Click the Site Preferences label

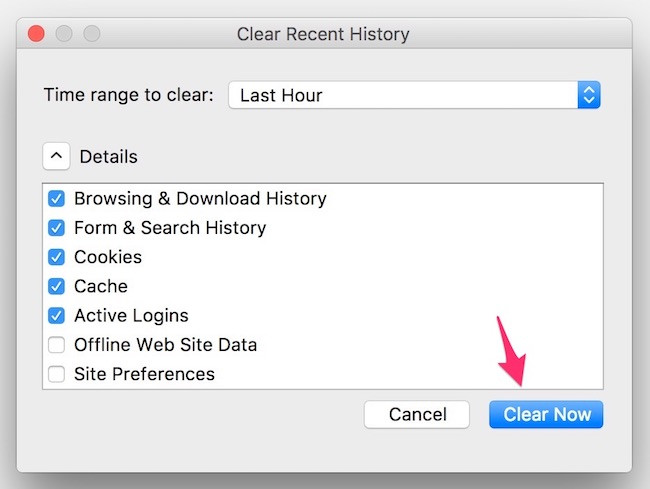[x=144, y=374]
